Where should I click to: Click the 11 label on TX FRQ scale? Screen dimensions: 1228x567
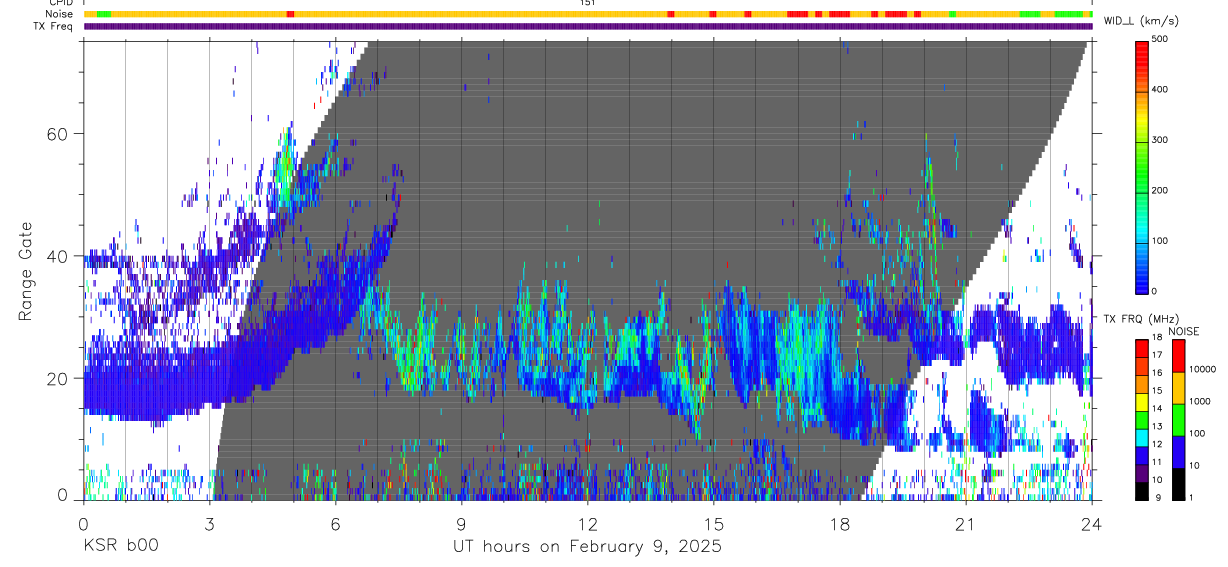click(1157, 462)
